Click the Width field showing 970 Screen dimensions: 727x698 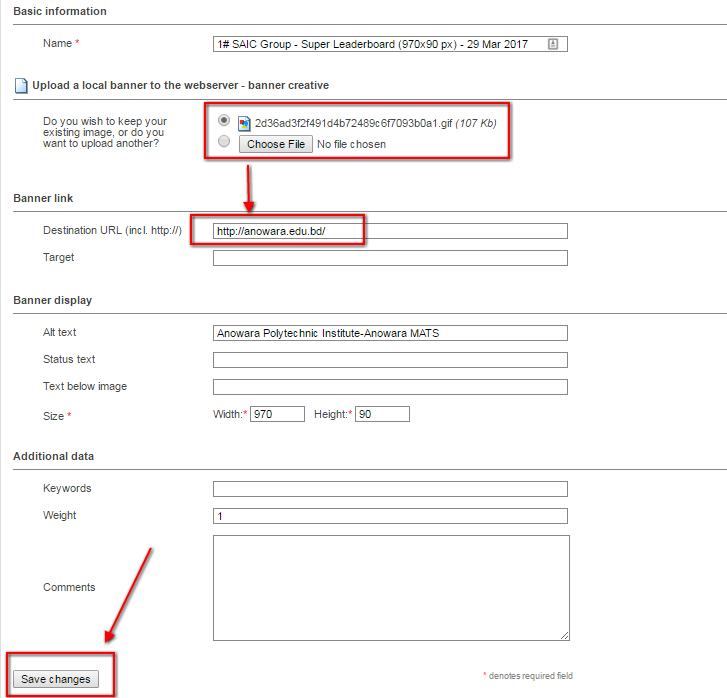click(277, 414)
